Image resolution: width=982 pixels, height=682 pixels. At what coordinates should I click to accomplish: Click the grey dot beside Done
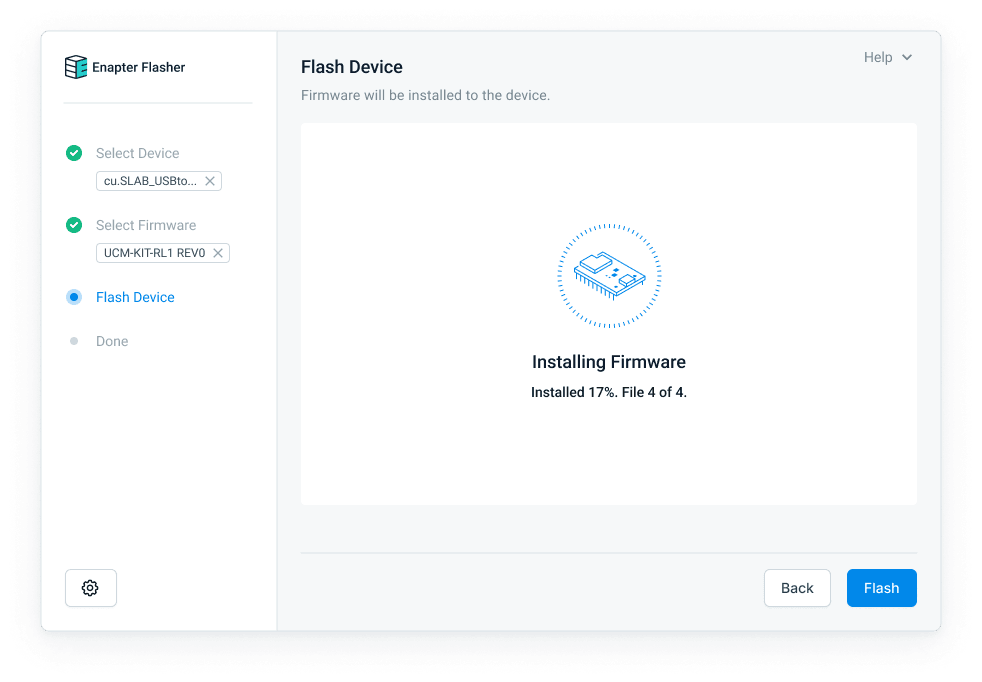(74, 341)
